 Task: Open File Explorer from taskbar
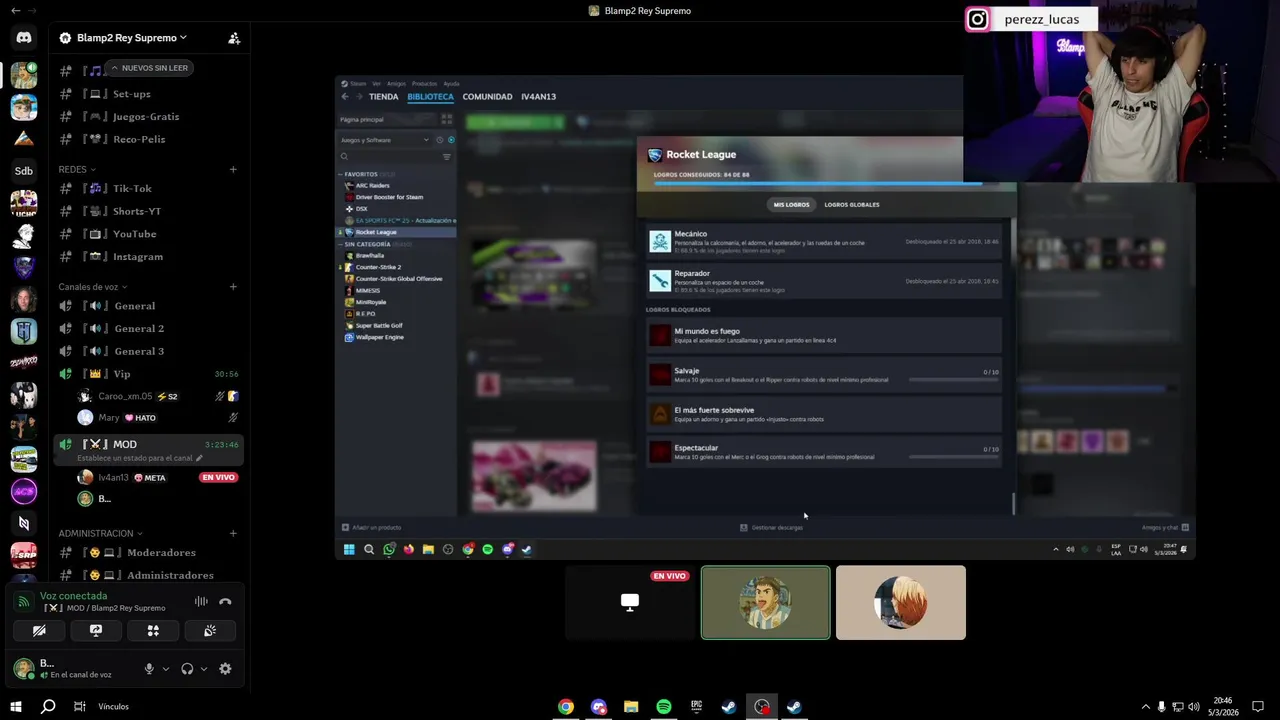631,707
